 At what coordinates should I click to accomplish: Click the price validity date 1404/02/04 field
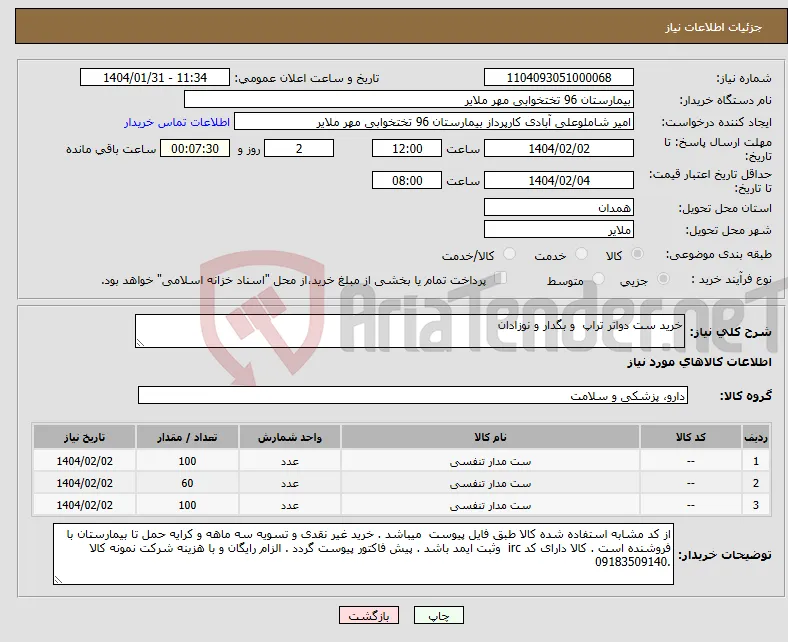(558, 180)
